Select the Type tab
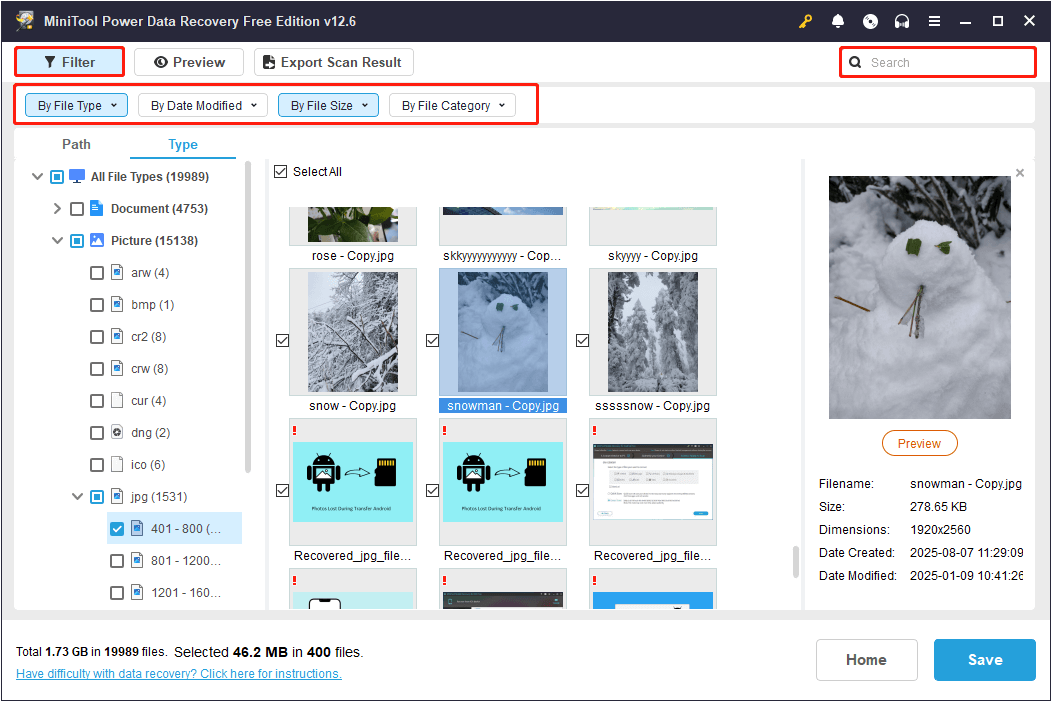Screen dimensions: 1053x703 pos(182,144)
